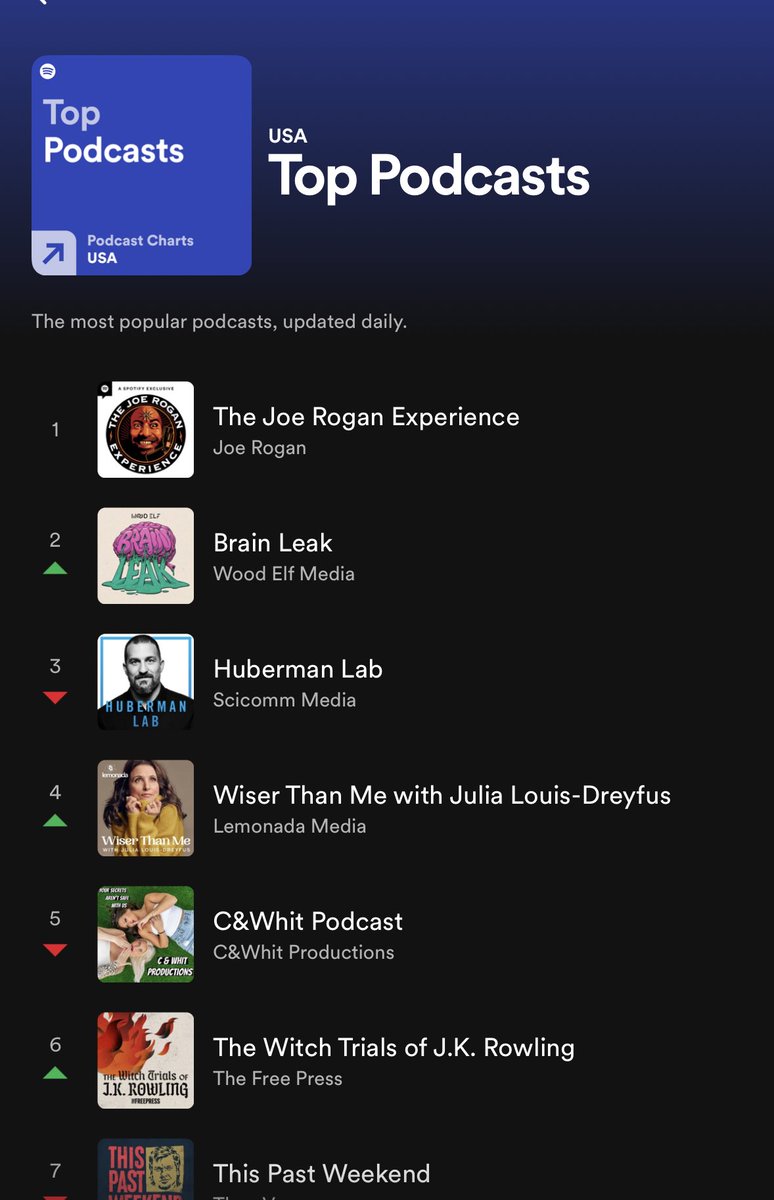774x1200 pixels.
Task: Select Scicomm Media publisher text
Action: (285, 700)
